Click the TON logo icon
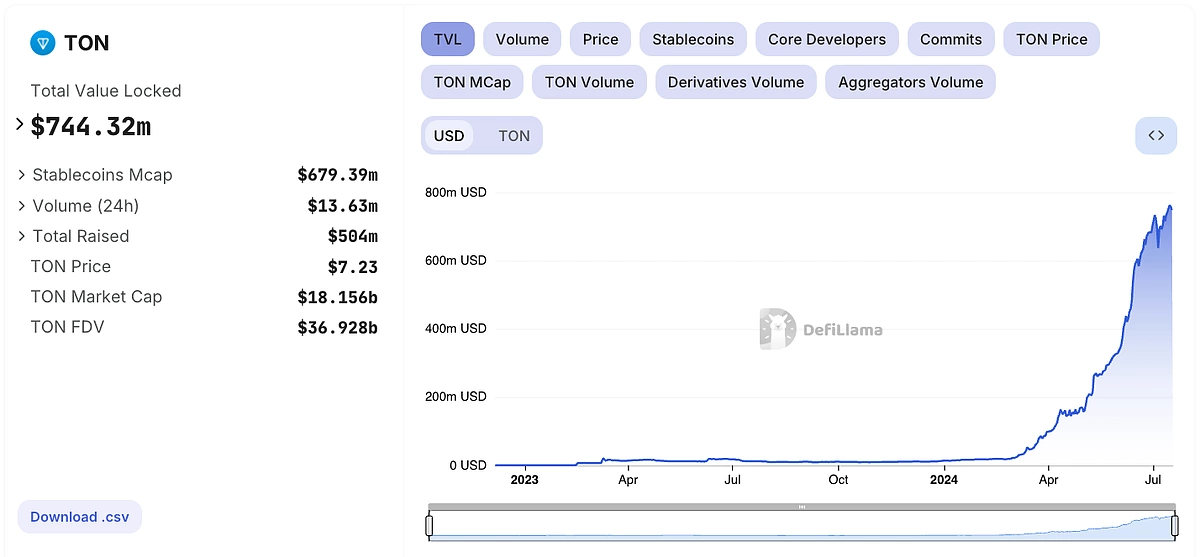Image resolution: width=1200 pixels, height=557 pixels. pos(42,43)
